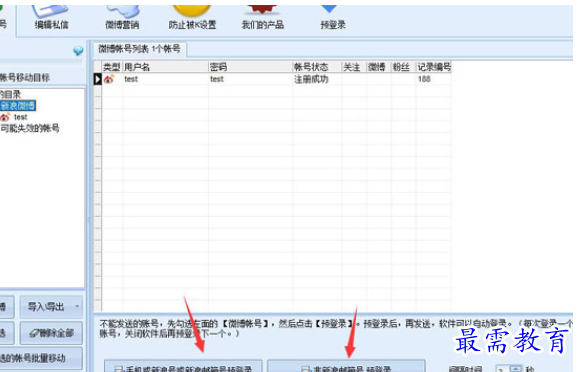
Task: Click the row indicator arrow of the test row
Action: coord(98,79)
